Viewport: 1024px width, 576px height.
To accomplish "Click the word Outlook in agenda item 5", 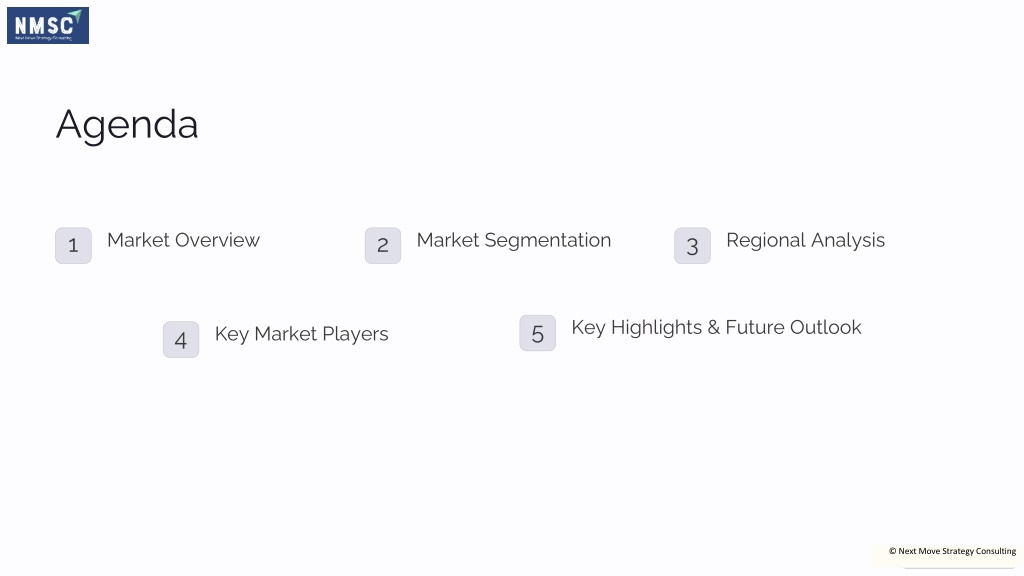I will pyautogui.click(x=825, y=327).
